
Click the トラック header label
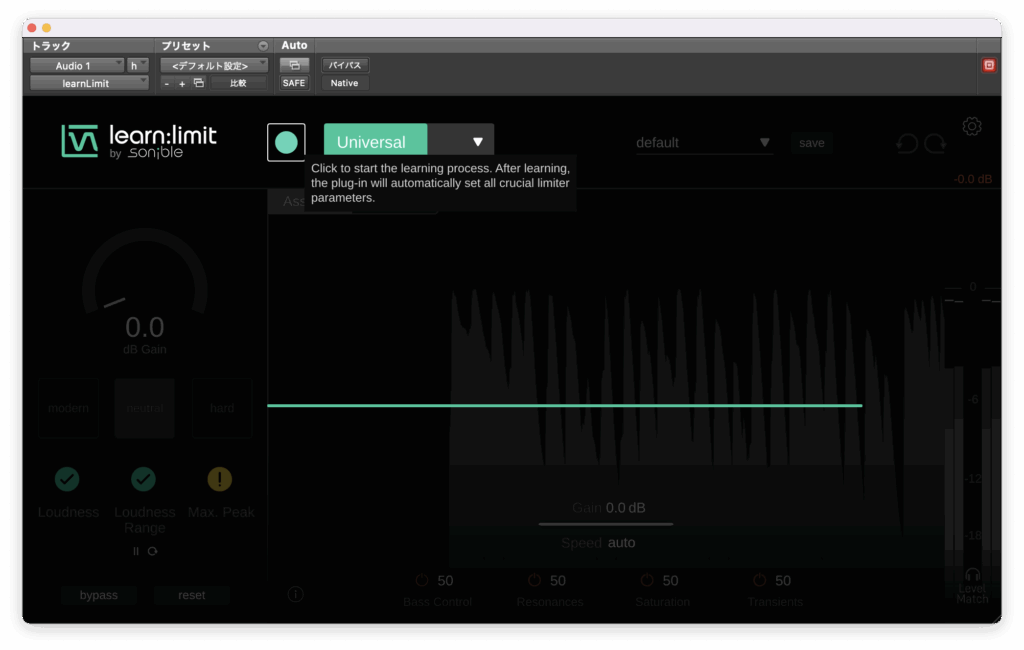[51, 46]
